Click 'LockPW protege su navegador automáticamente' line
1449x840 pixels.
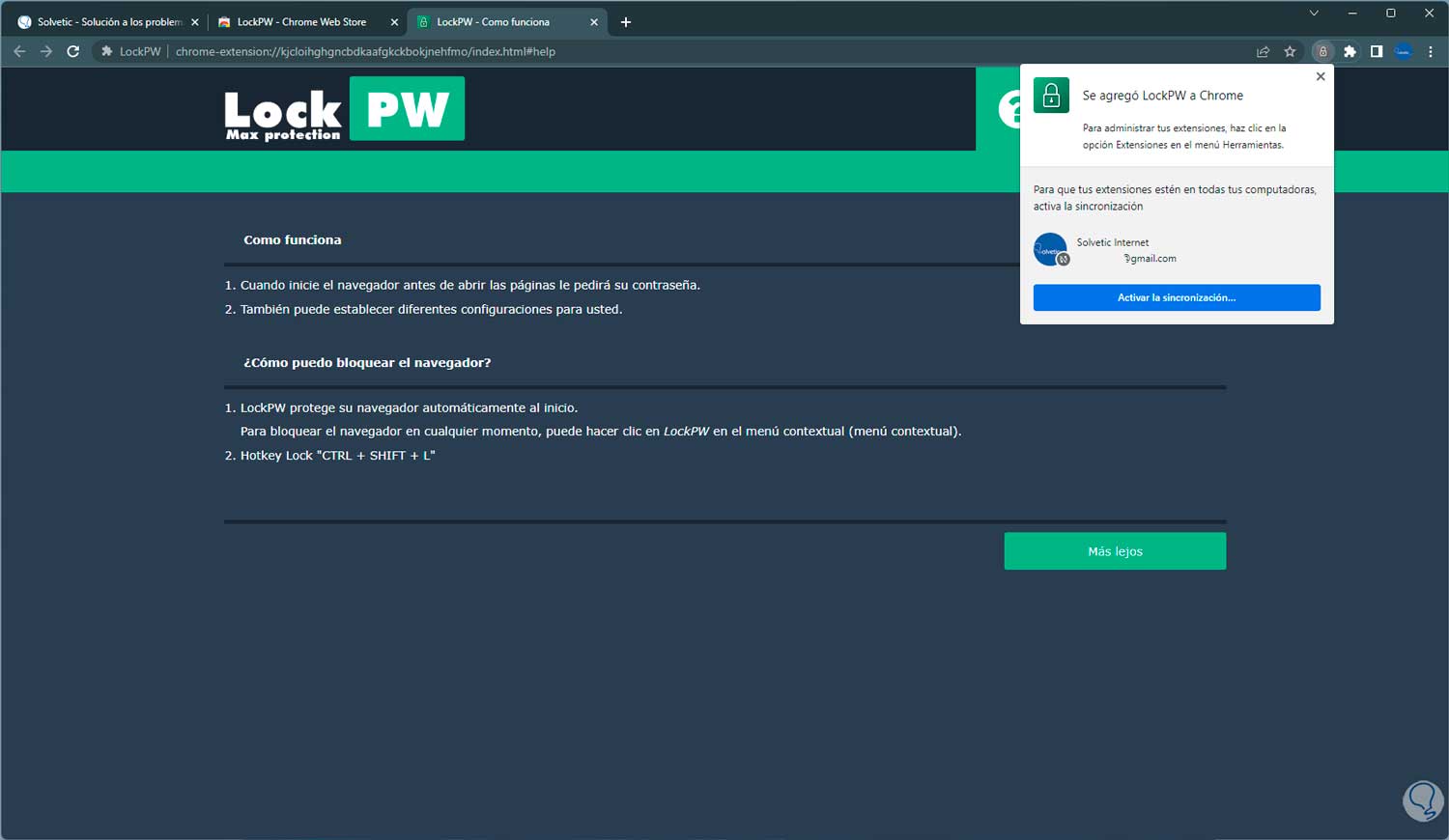point(409,408)
